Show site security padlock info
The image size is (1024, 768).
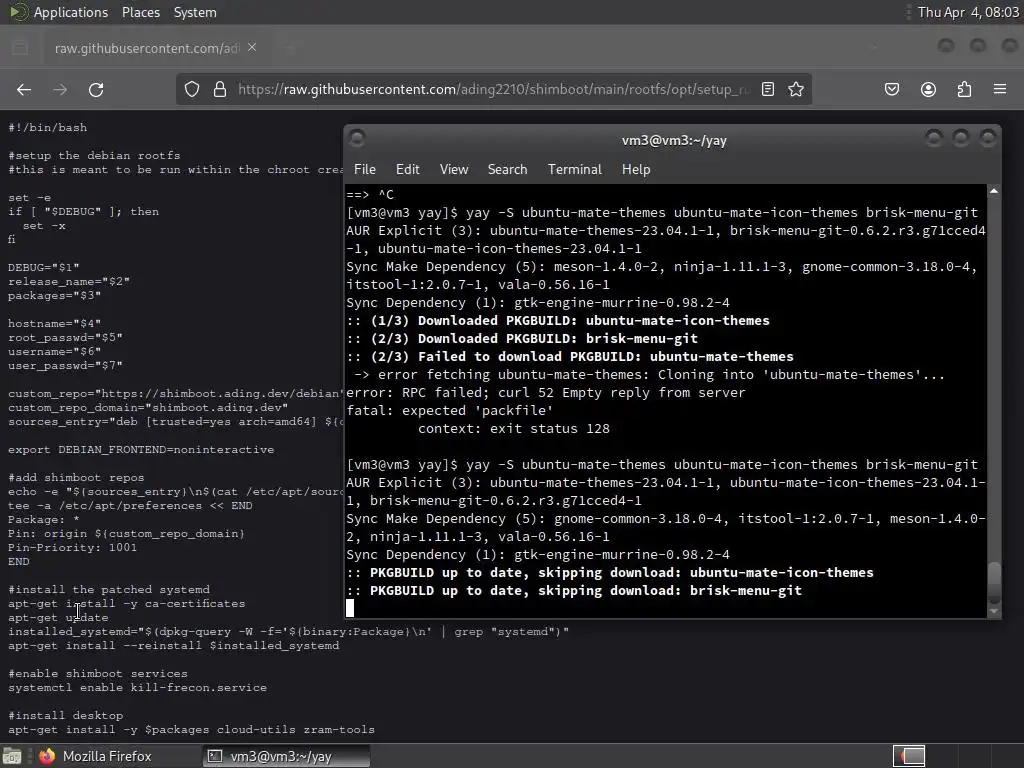click(x=220, y=89)
